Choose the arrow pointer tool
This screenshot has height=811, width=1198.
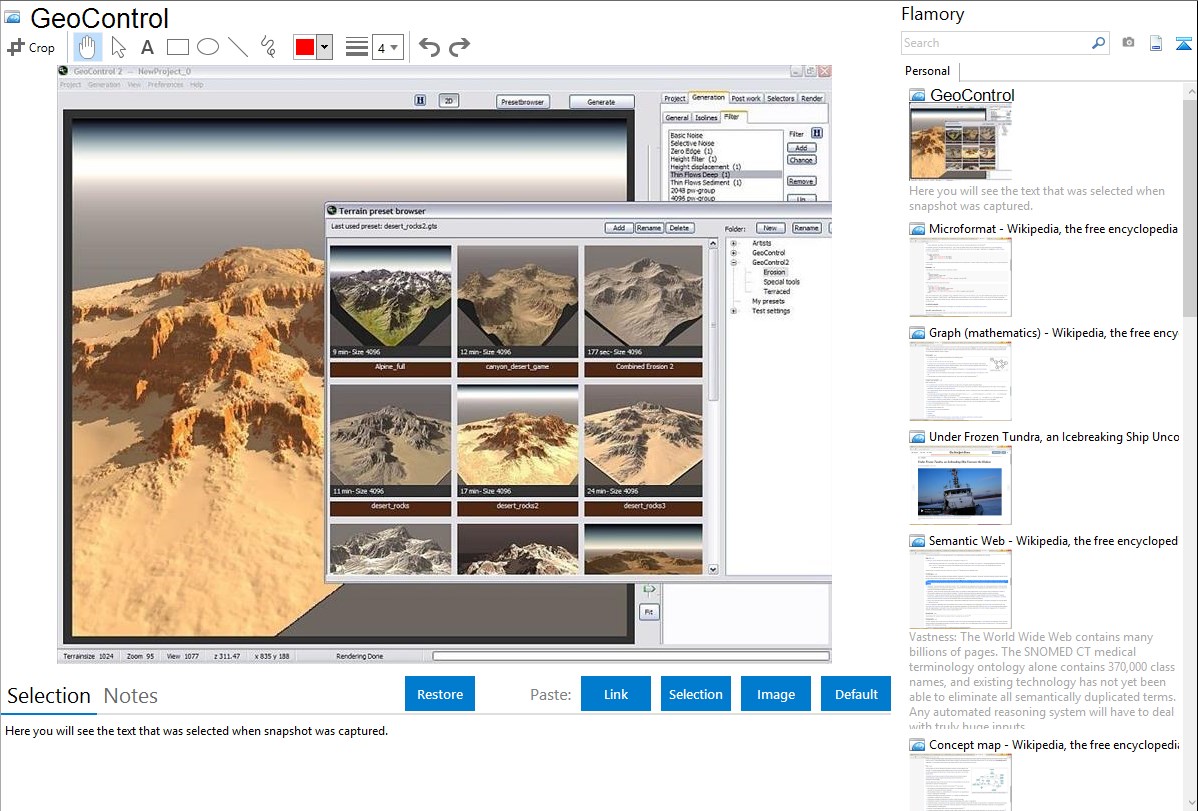point(118,47)
